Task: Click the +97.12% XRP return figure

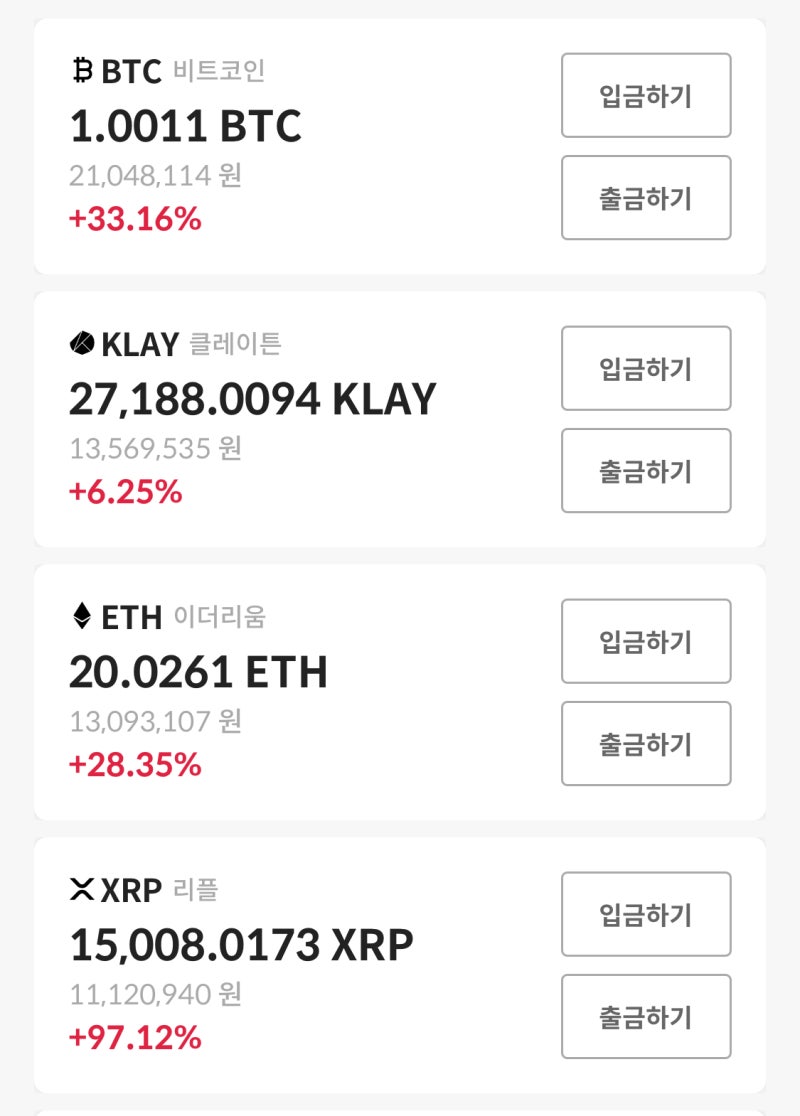Action: click(135, 1037)
